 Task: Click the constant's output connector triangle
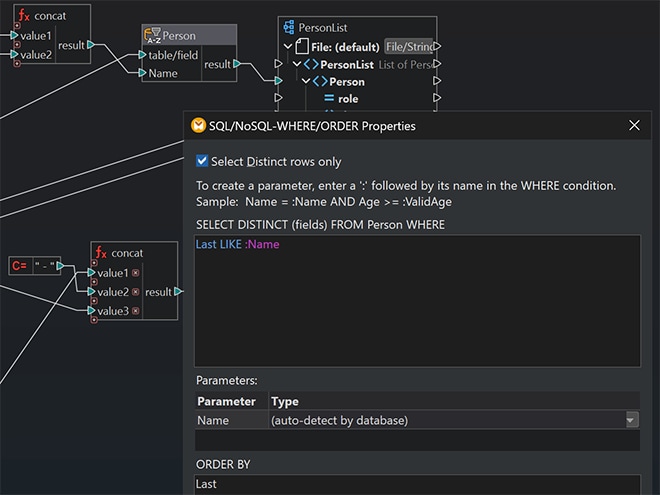coord(60,266)
